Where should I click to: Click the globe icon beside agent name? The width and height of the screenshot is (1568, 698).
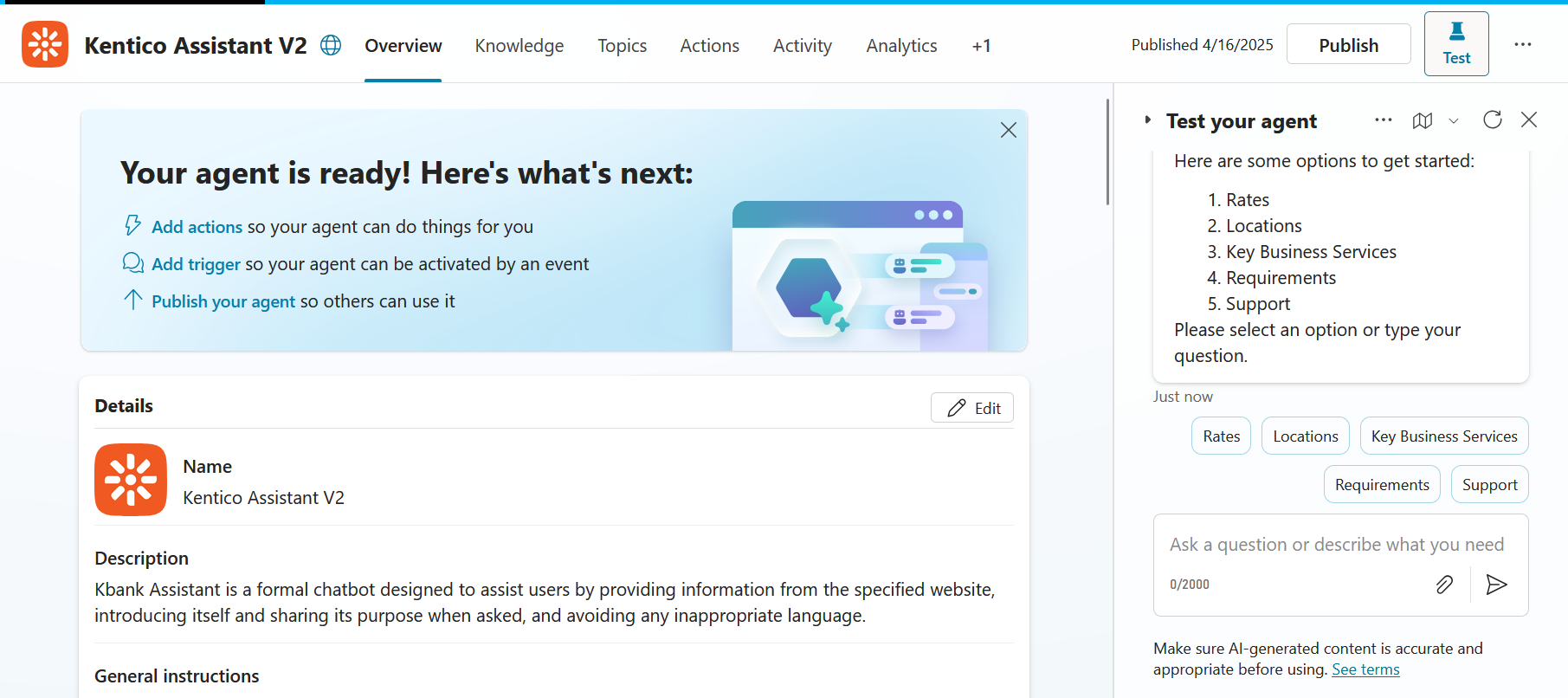point(331,45)
